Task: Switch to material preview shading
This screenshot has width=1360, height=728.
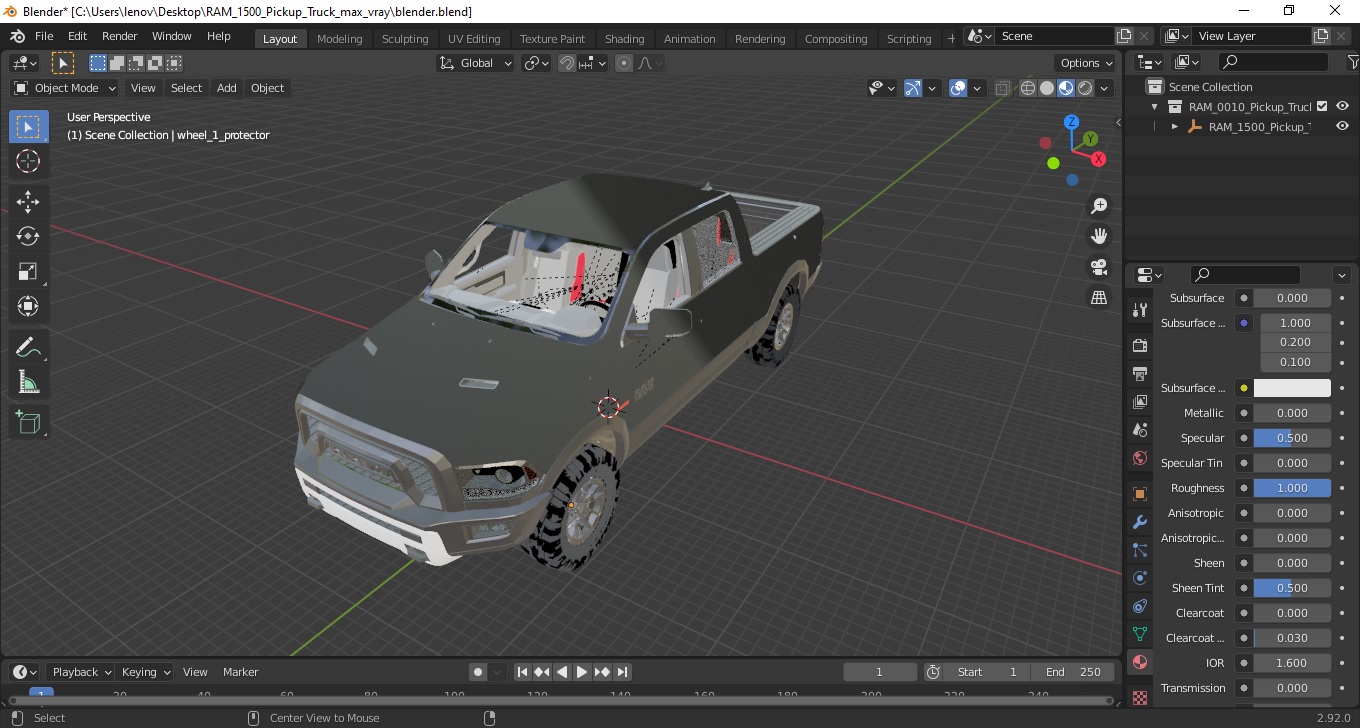Action: pyautogui.click(x=1066, y=88)
